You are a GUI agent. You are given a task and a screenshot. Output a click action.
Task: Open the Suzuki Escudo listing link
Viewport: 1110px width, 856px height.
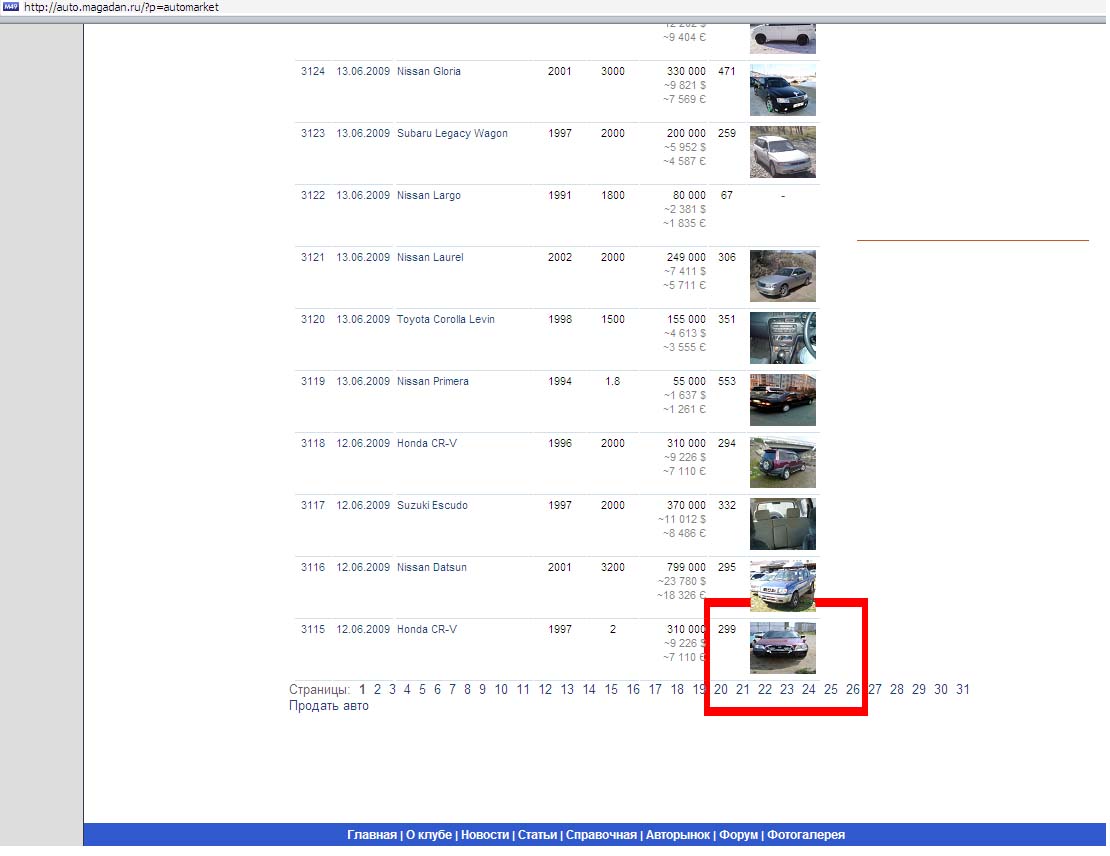tap(432, 506)
